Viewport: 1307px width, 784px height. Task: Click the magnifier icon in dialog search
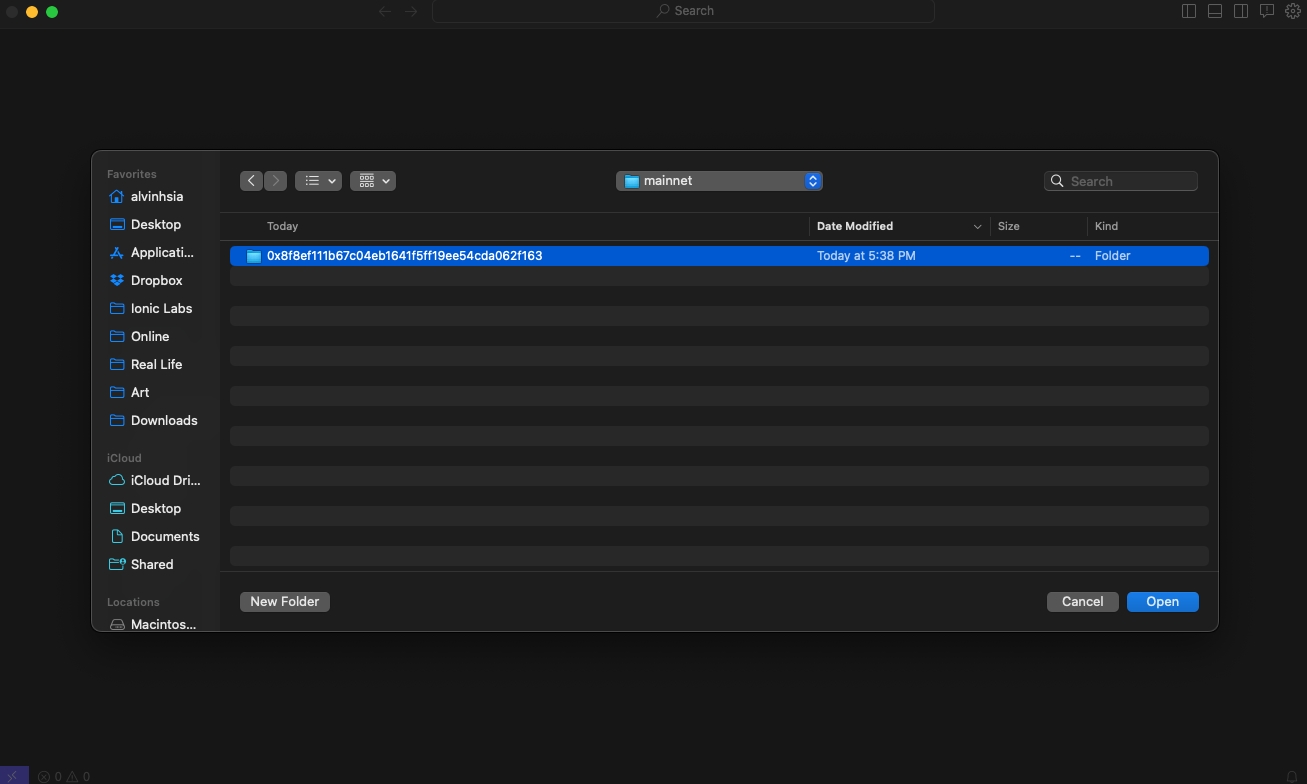click(x=1057, y=181)
